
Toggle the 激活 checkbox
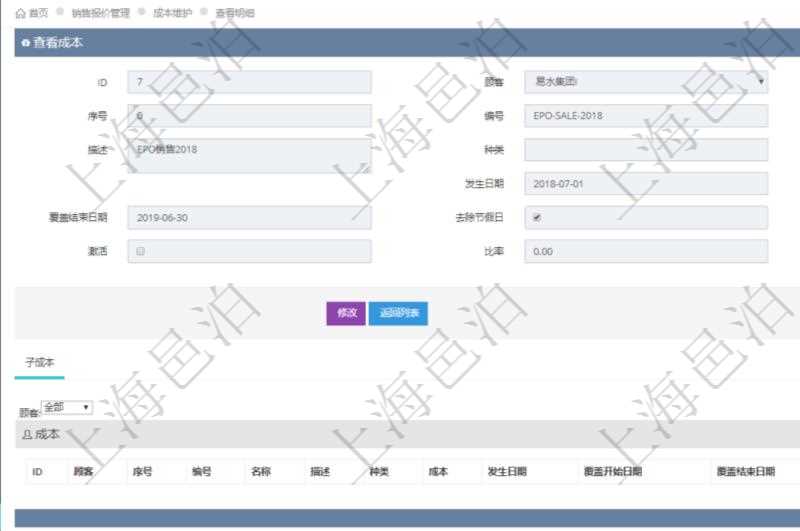pyautogui.click(x=140, y=251)
